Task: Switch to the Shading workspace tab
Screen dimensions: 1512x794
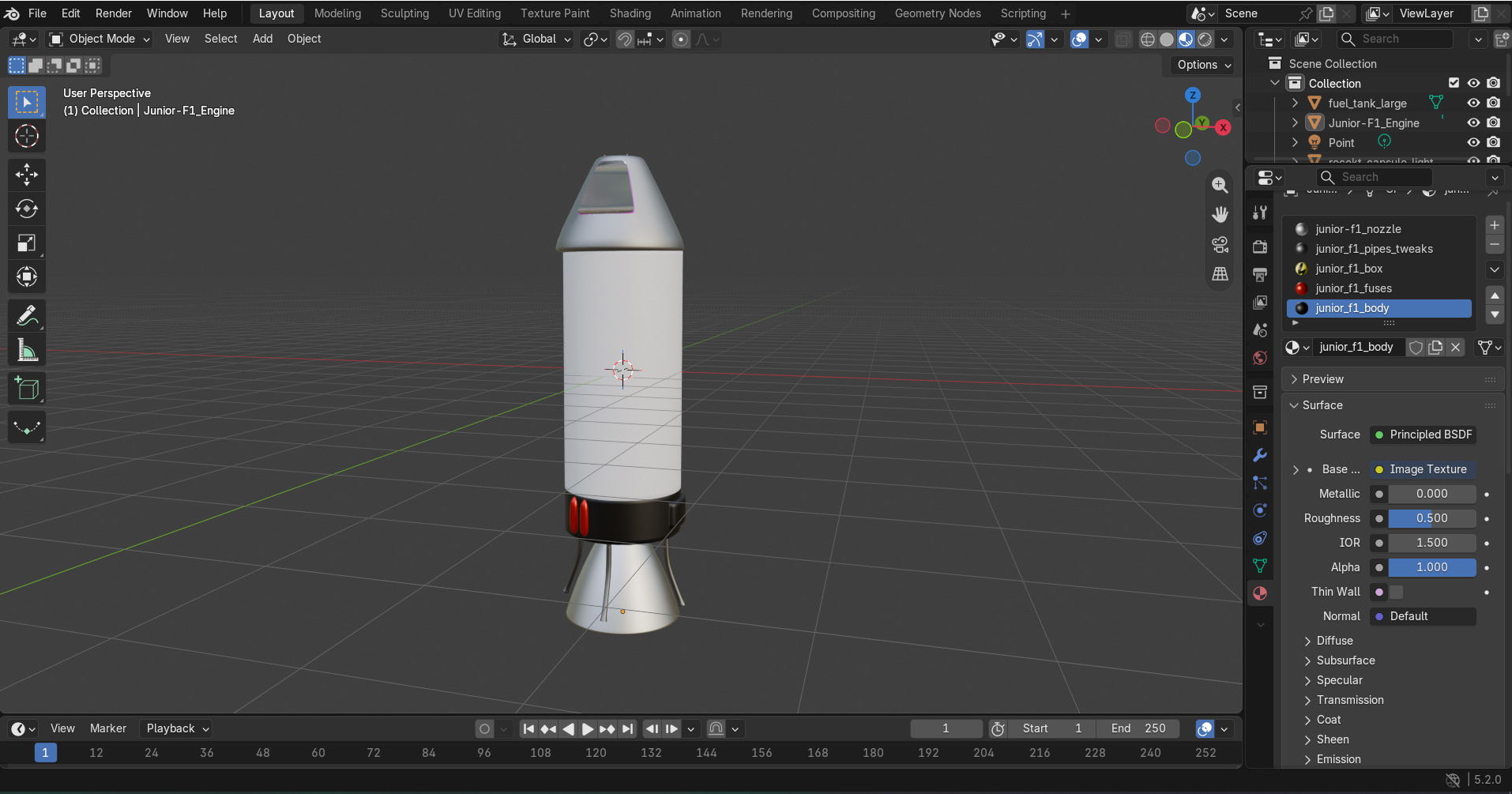Action: tap(630, 13)
